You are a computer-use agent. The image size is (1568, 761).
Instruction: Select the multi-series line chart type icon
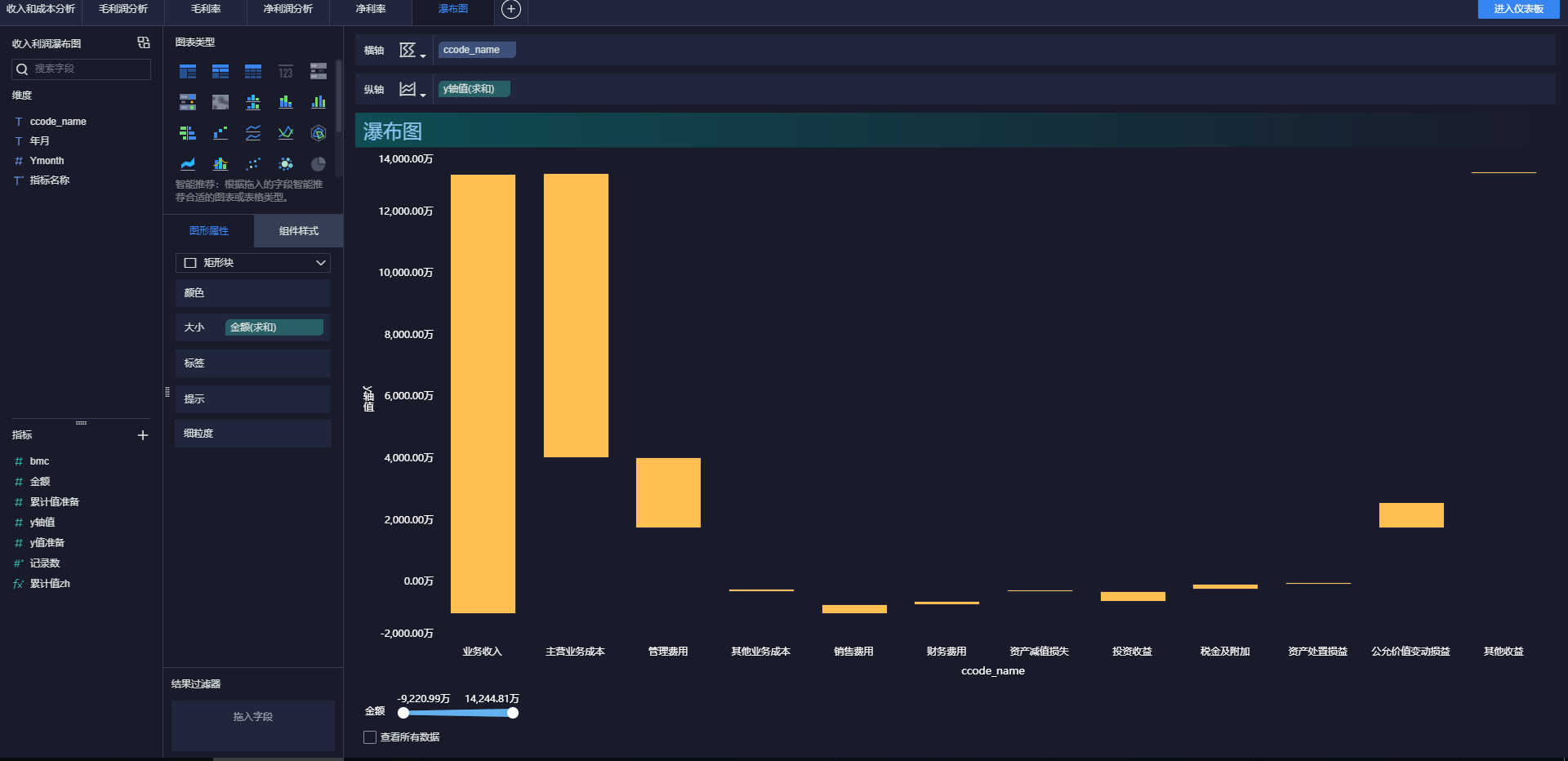click(286, 133)
